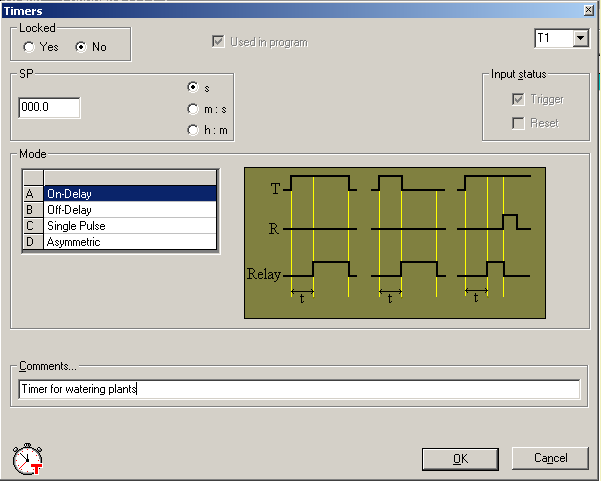
Task: Select the Locked No radio button
Action: [81, 47]
